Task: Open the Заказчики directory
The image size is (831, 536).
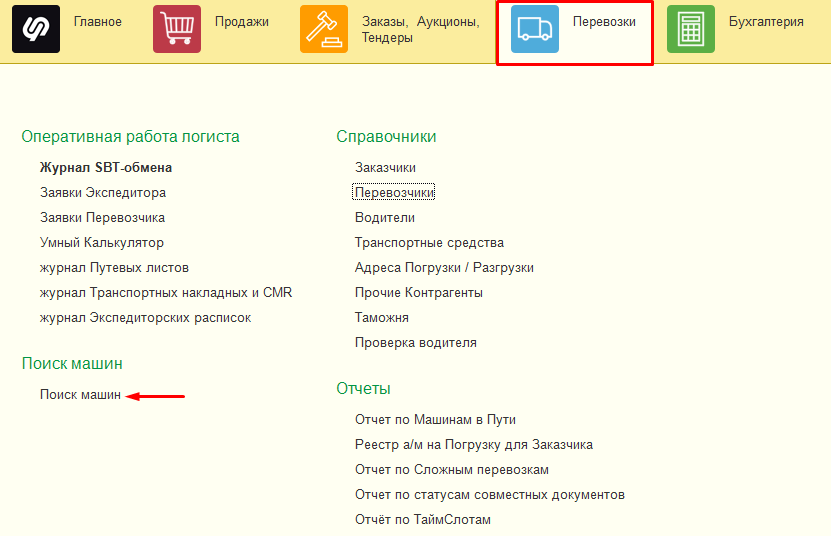Action: tap(385, 168)
